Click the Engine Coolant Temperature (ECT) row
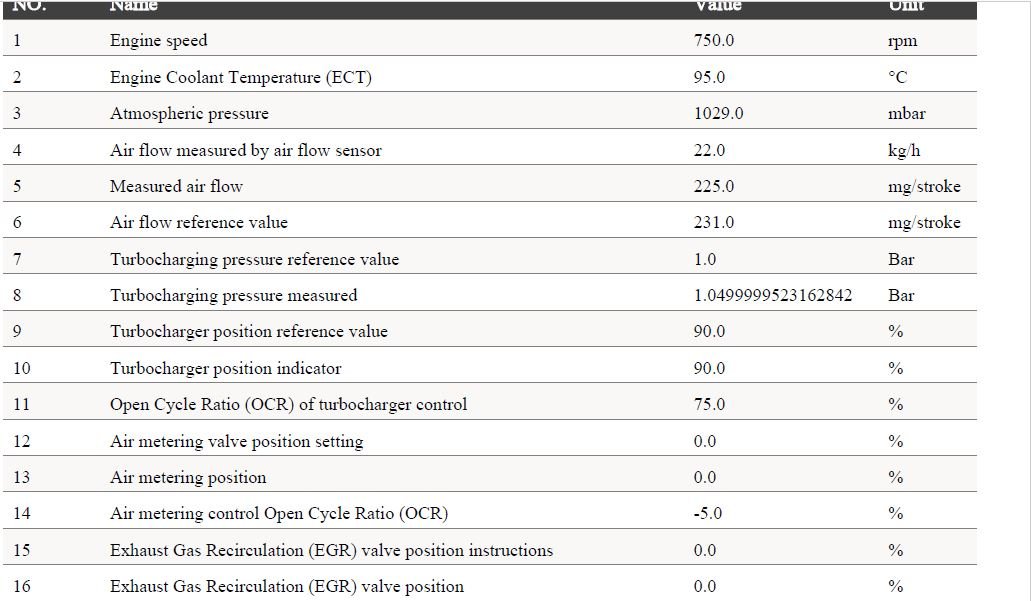The image size is (1031, 601). click(x=490, y=77)
